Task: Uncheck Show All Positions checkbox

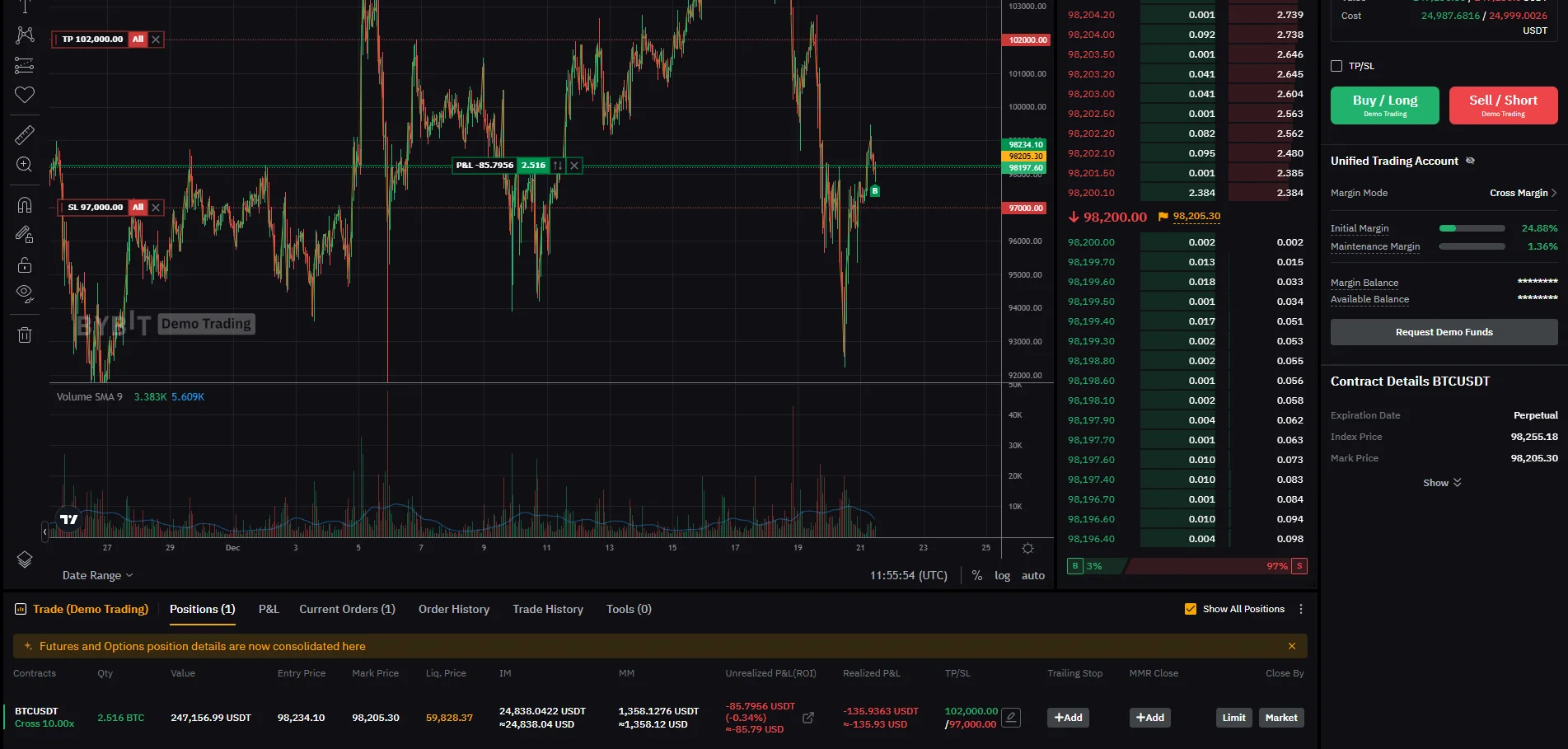Action: [x=1191, y=609]
